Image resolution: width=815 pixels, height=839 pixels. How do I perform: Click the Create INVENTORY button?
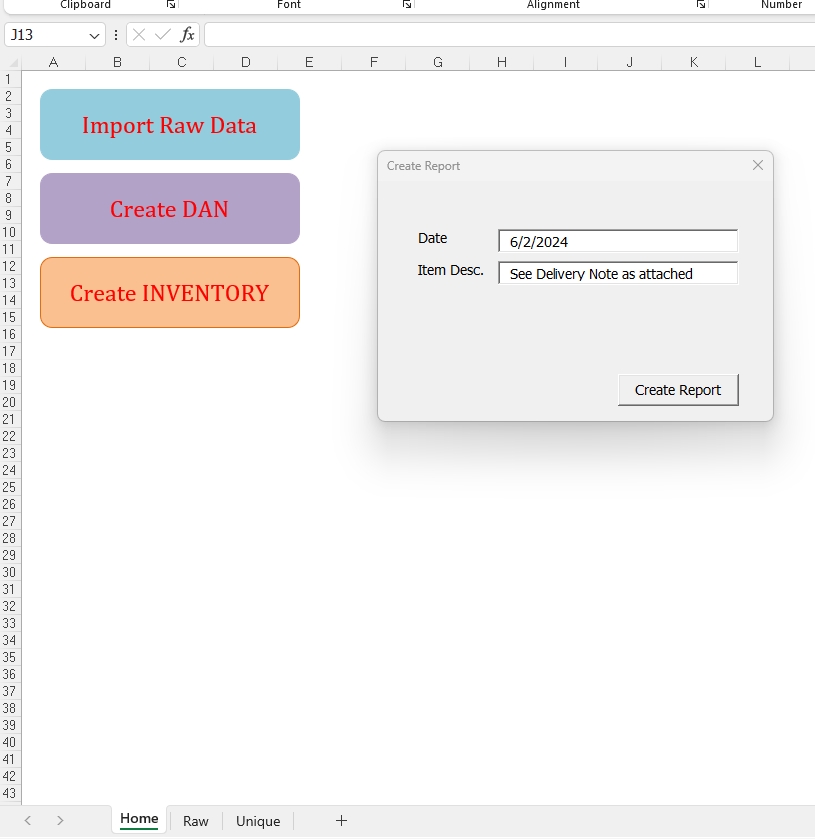pos(169,292)
